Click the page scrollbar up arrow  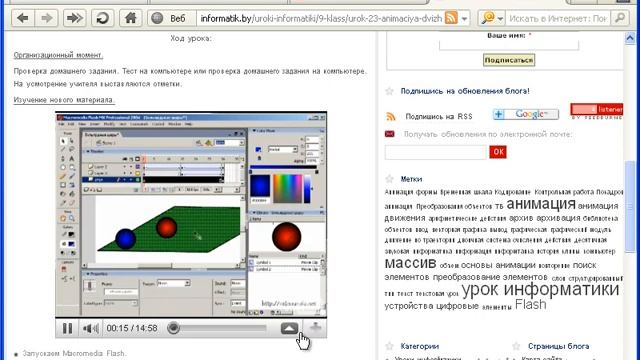[x=630, y=38]
